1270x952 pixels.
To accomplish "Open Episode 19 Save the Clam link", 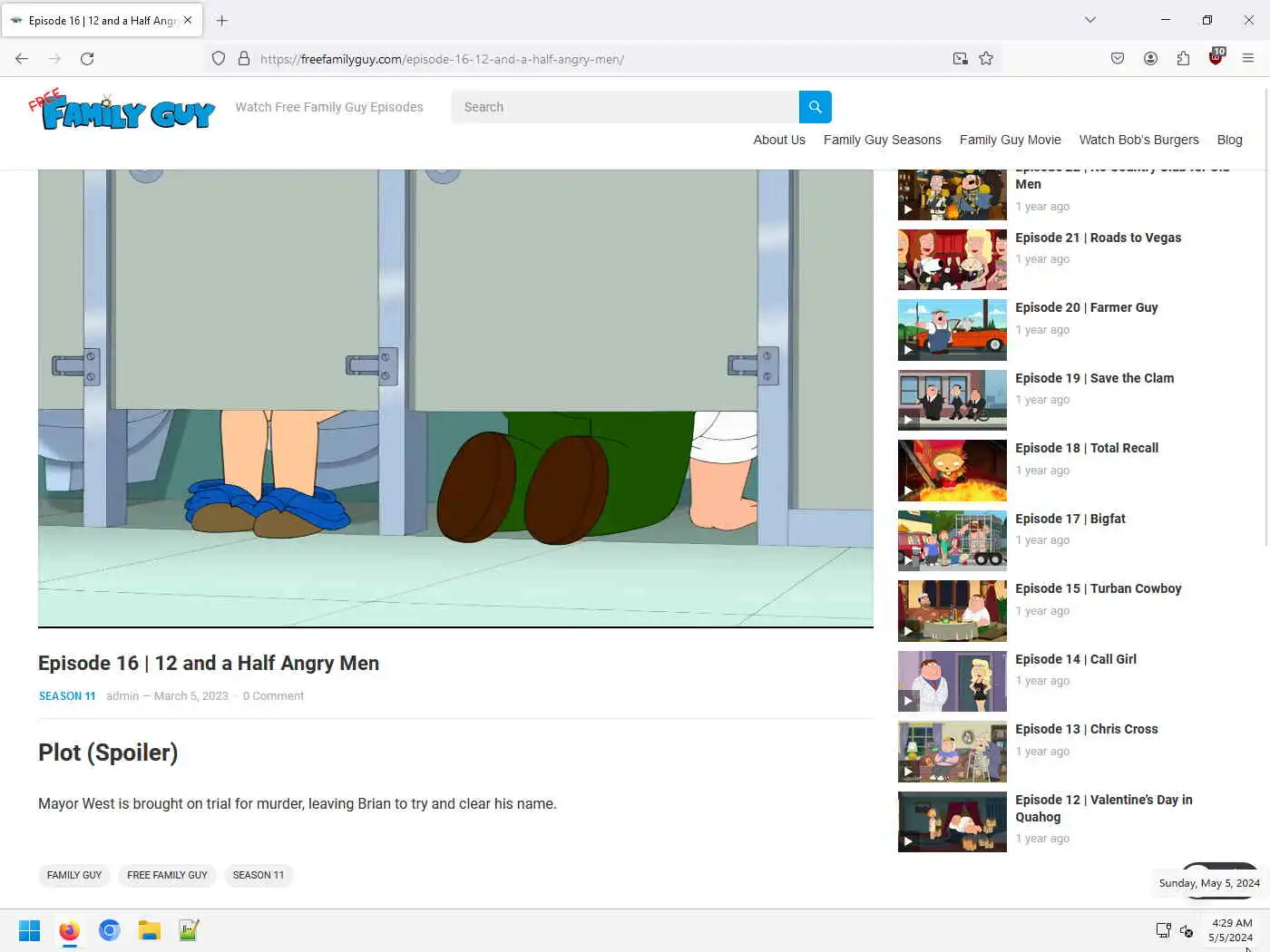I will tap(1094, 378).
